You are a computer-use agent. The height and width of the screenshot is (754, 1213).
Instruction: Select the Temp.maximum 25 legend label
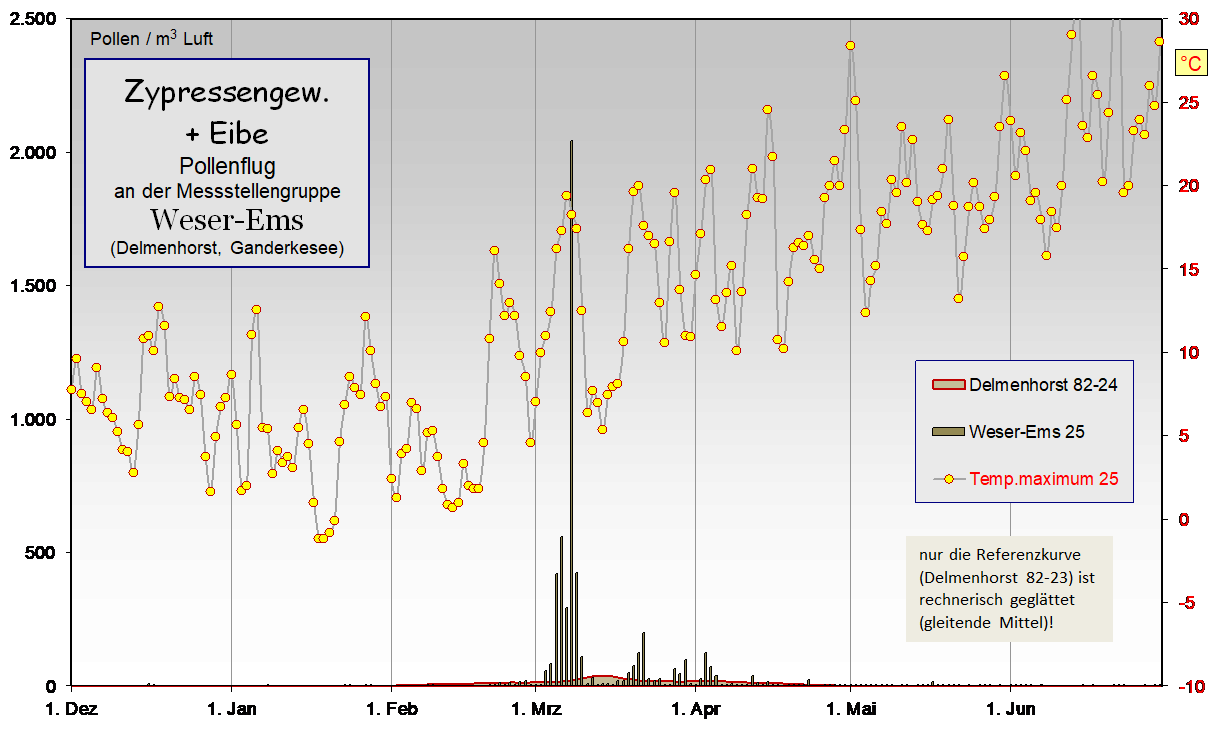click(x=1044, y=479)
